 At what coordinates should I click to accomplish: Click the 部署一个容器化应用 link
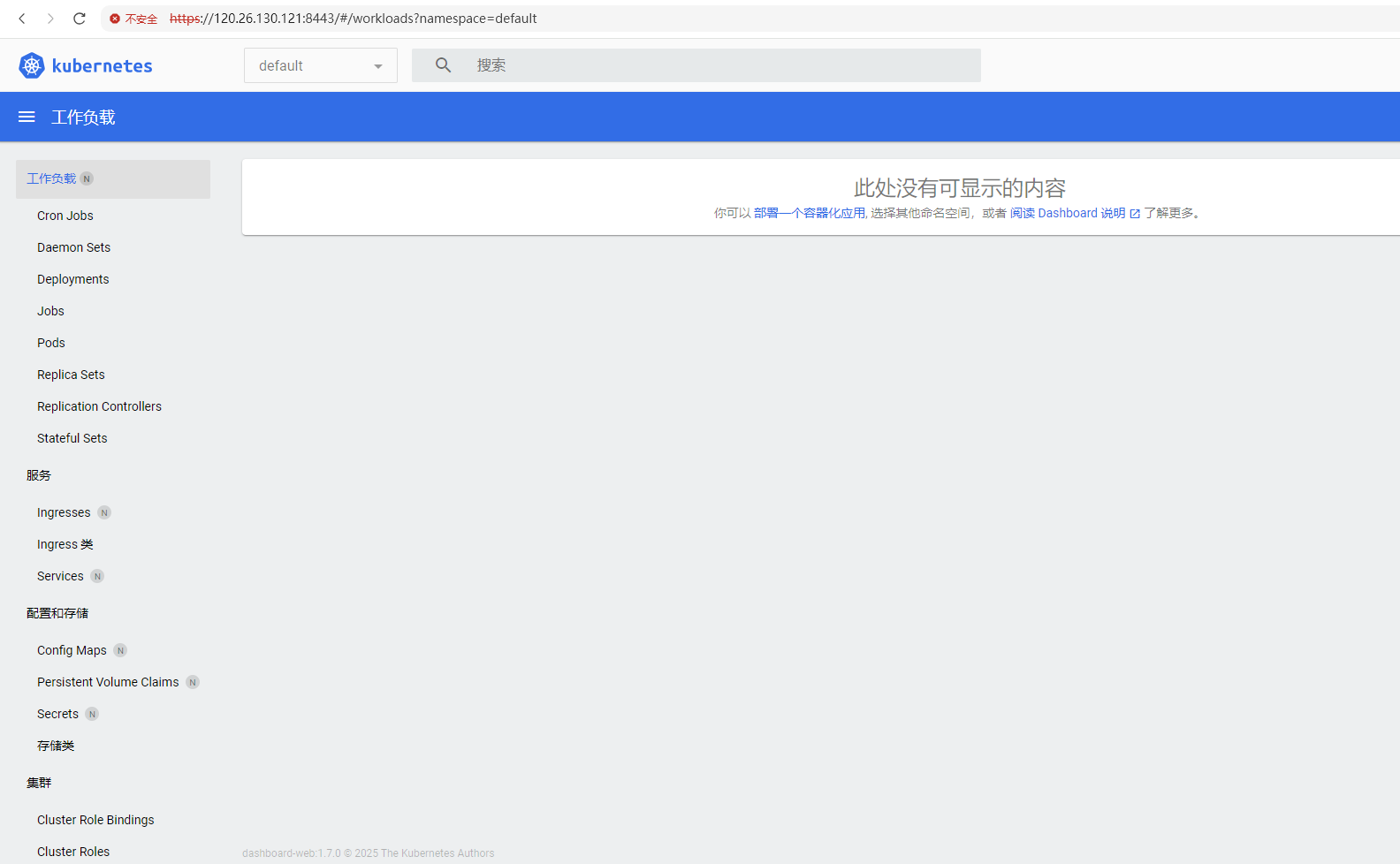click(809, 213)
